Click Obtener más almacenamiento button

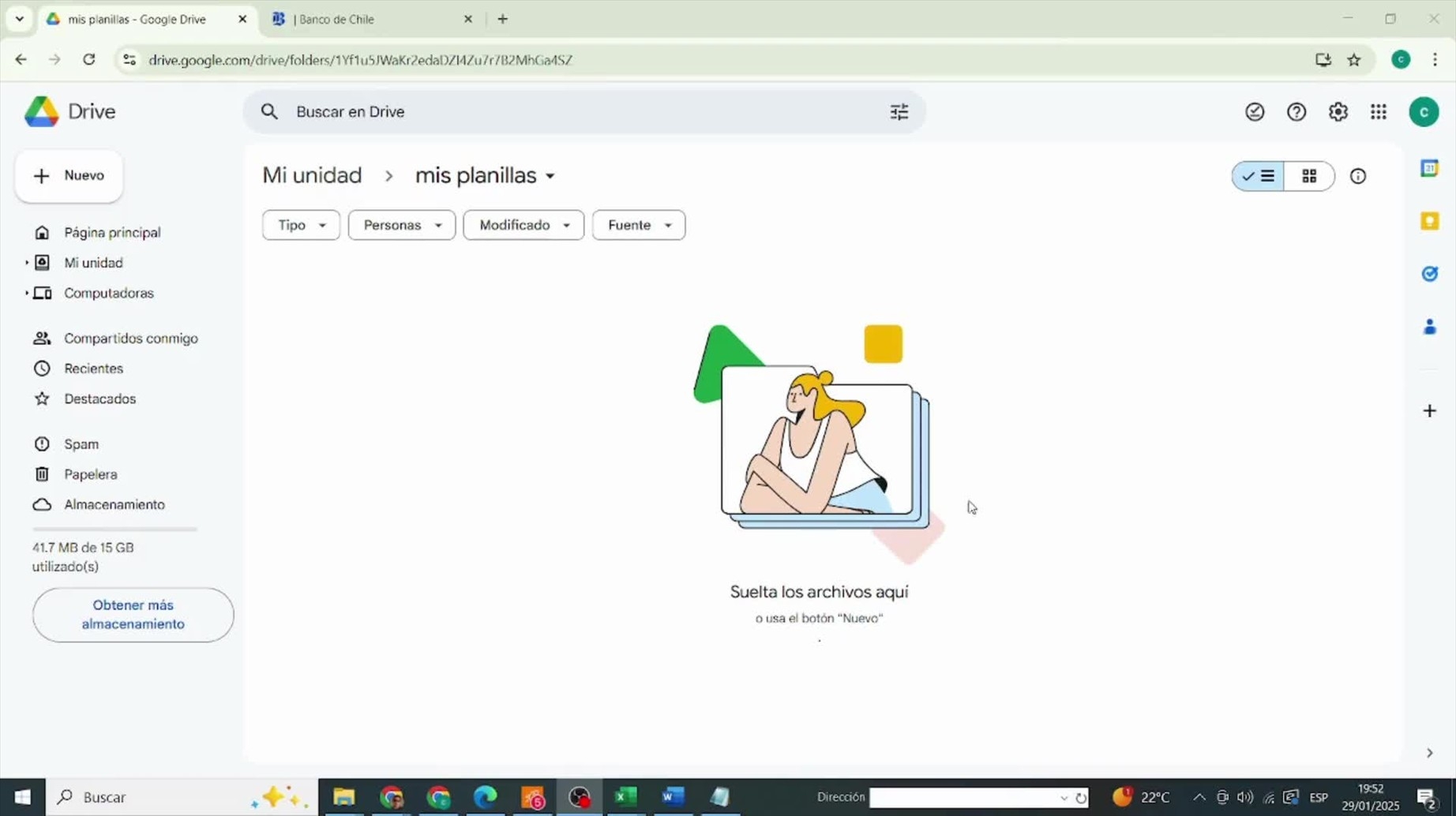133,614
